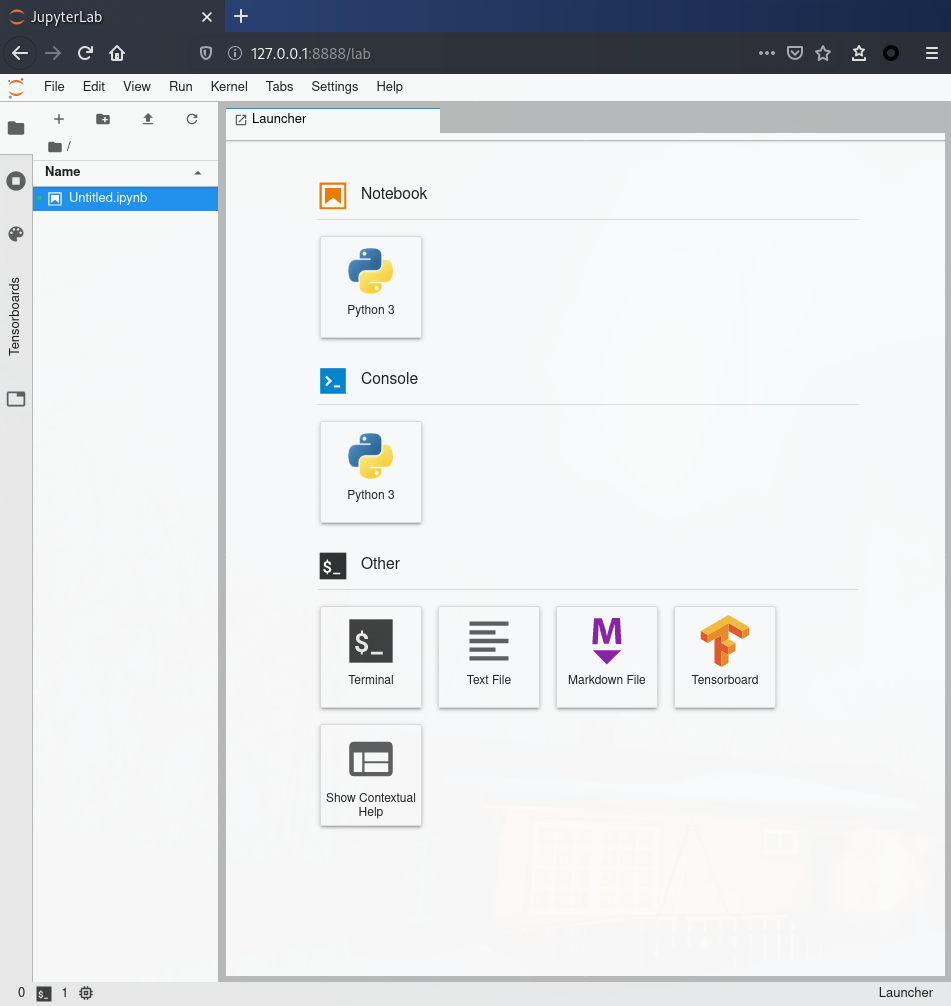Click the terminal count icon in status bar
The image size is (951, 1006).
(44, 993)
